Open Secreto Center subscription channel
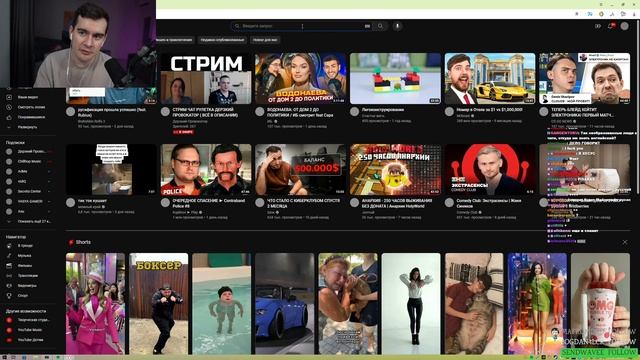640x360 pixels. pyautogui.click(x=29, y=191)
